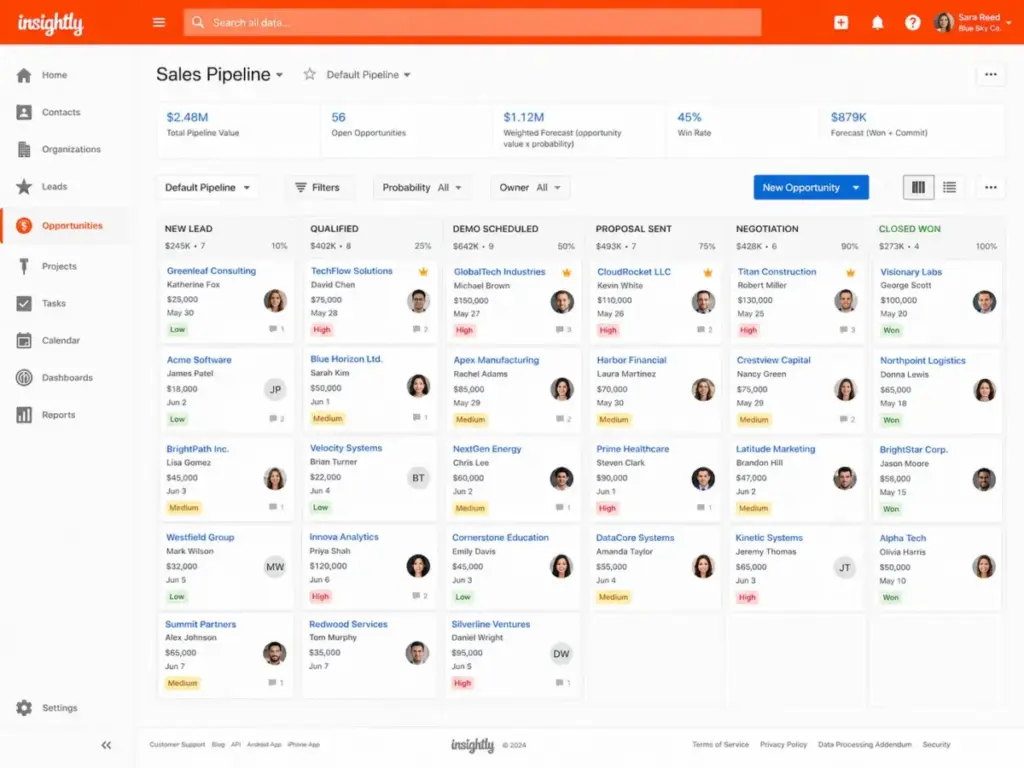This screenshot has height=768, width=1024.
Task: Open Default Pipeline dropdown next to star
Action: pyautogui.click(x=368, y=74)
